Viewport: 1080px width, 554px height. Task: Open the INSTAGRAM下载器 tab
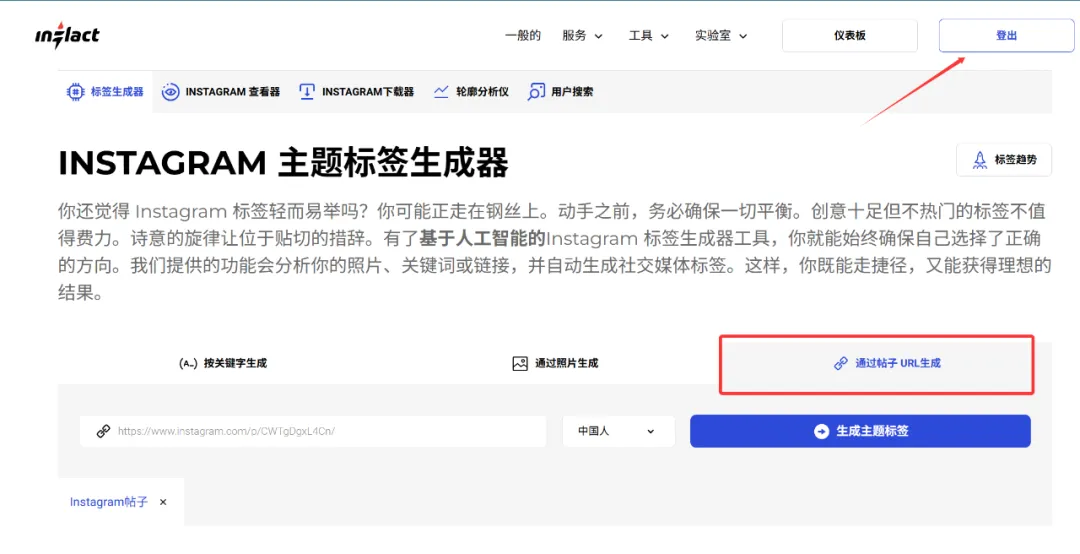click(357, 92)
